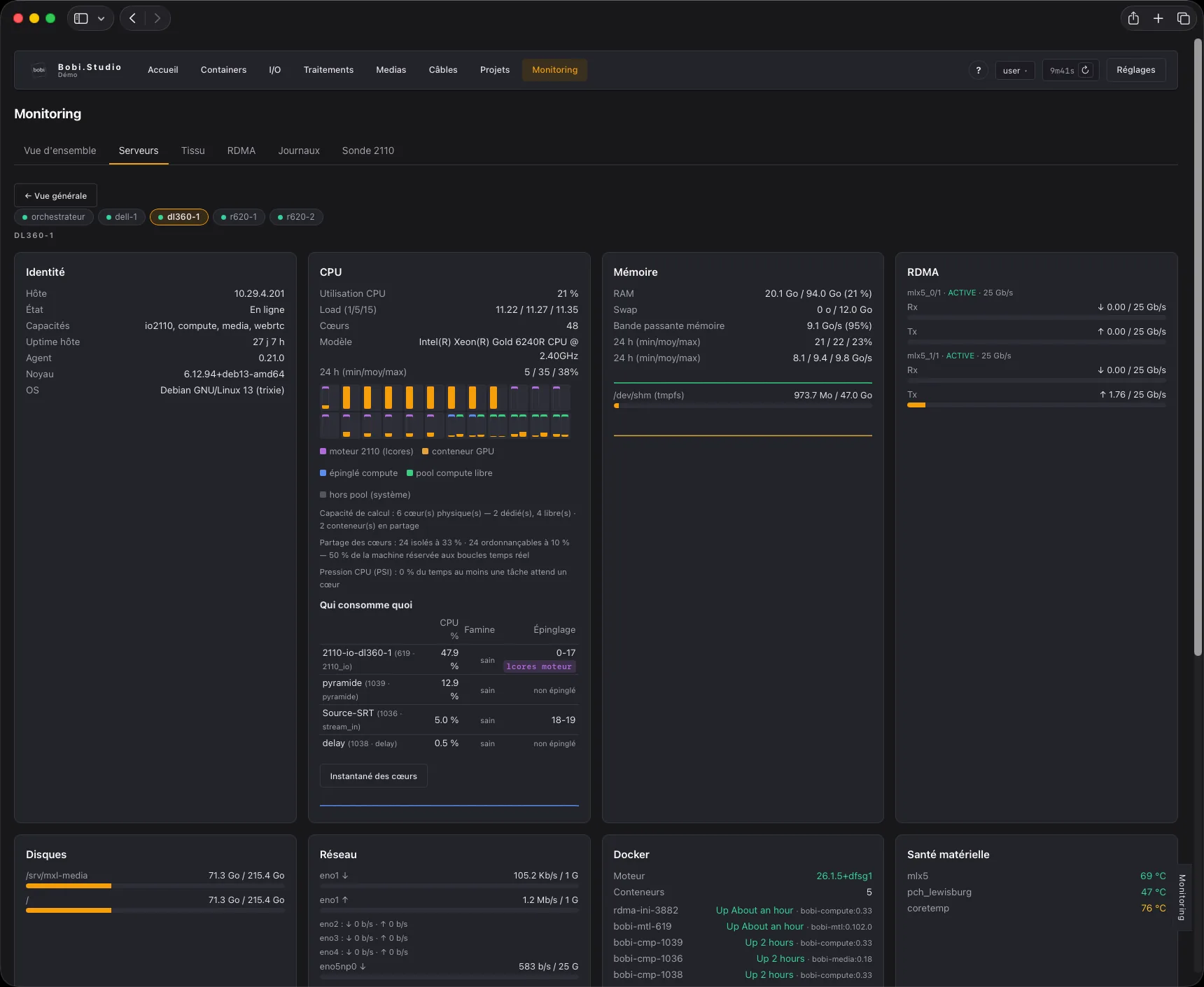Click the /srv/mxl-media disk usage bar
Screen dimensions: 1204x987
coord(155,886)
